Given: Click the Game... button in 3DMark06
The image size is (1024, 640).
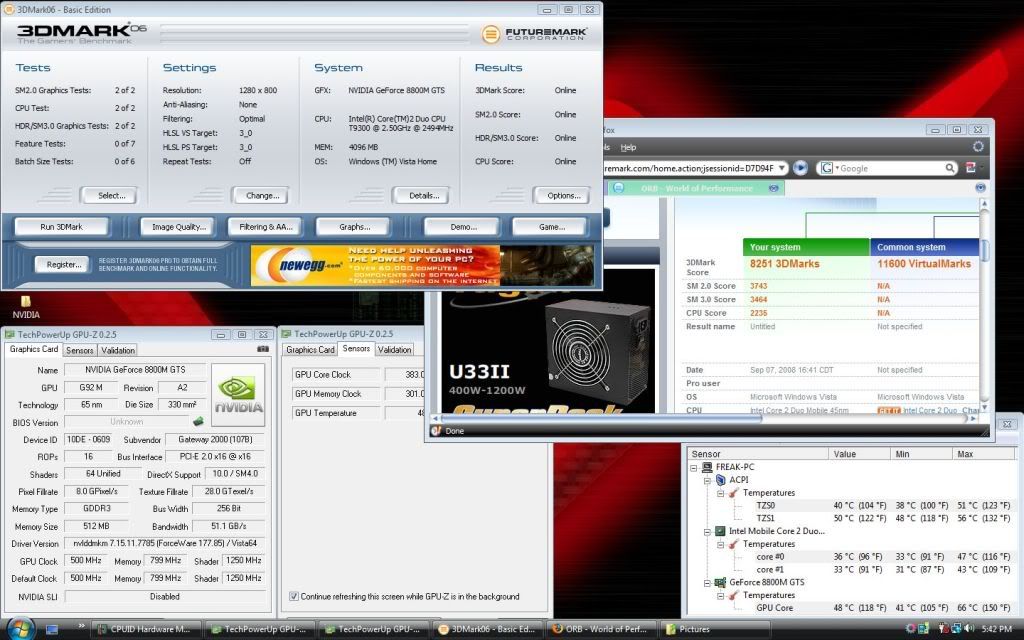Looking at the screenshot, I should 551,227.
